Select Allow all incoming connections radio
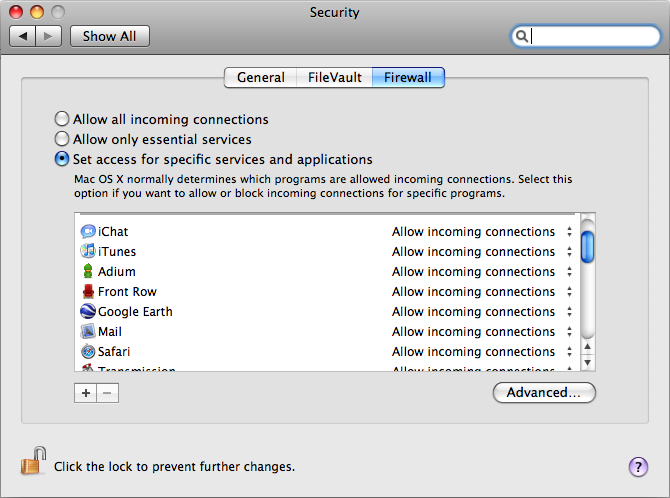The height and width of the screenshot is (498, 670). [x=62, y=119]
